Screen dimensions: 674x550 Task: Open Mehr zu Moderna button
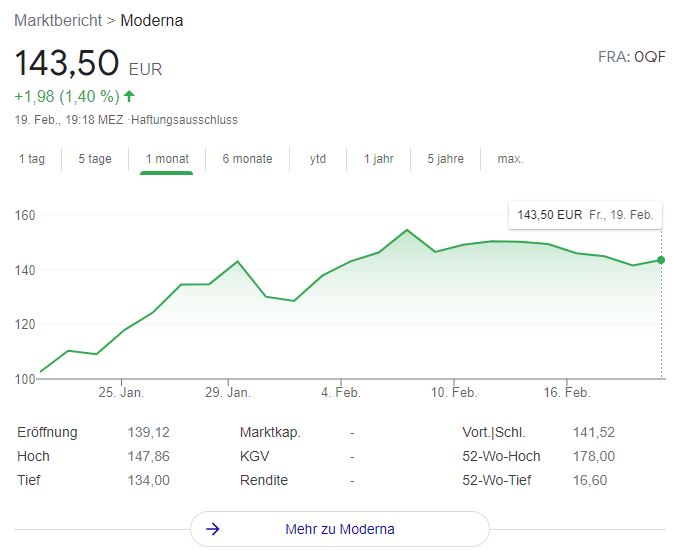click(x=340, y=529)
